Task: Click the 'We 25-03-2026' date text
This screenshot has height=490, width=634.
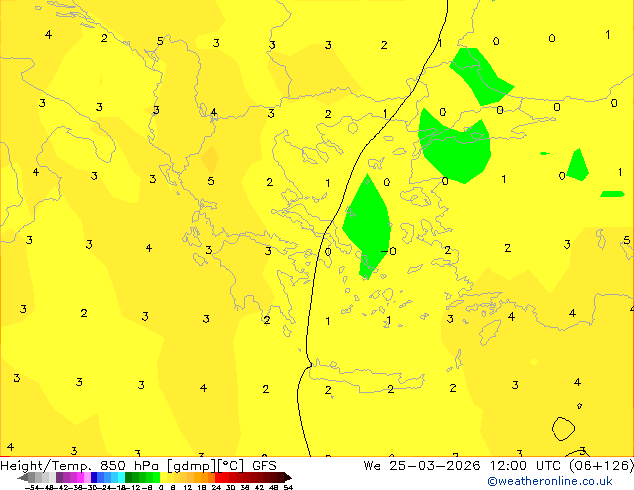Action: pos(422,465)
